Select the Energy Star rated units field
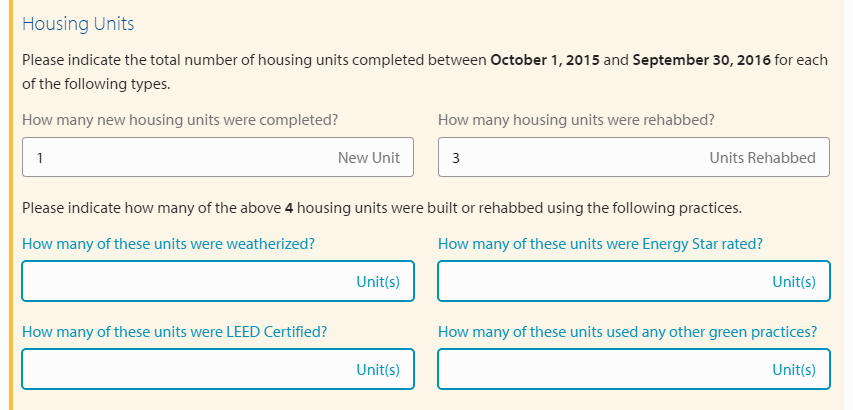853x410 pixels. [600, 282]
